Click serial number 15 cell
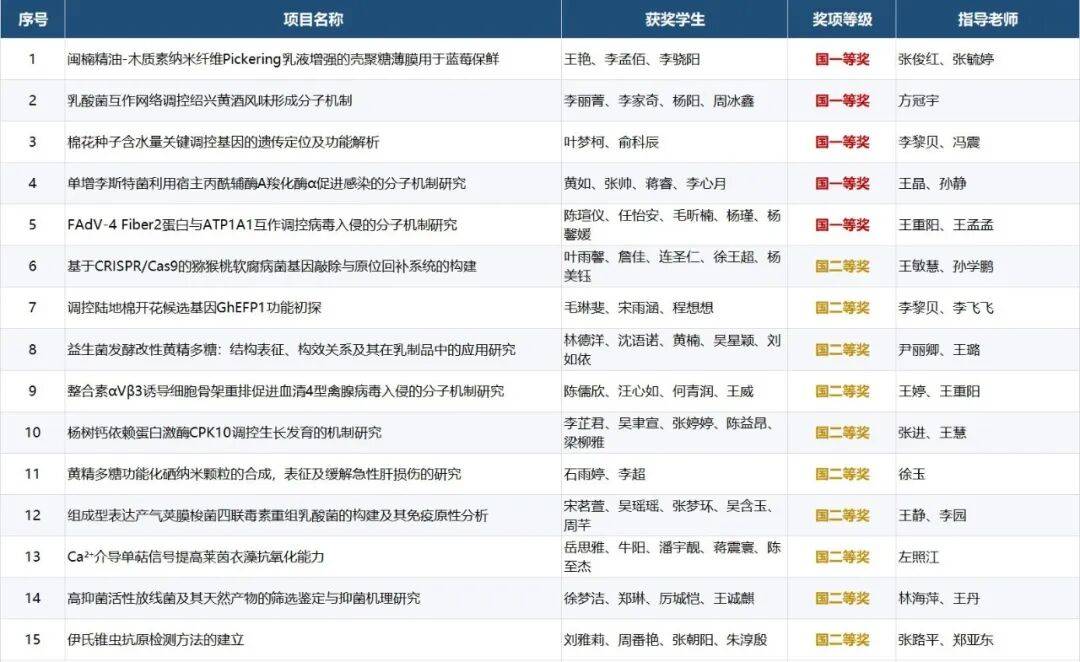1080x662 pixels. pos(32,639)
